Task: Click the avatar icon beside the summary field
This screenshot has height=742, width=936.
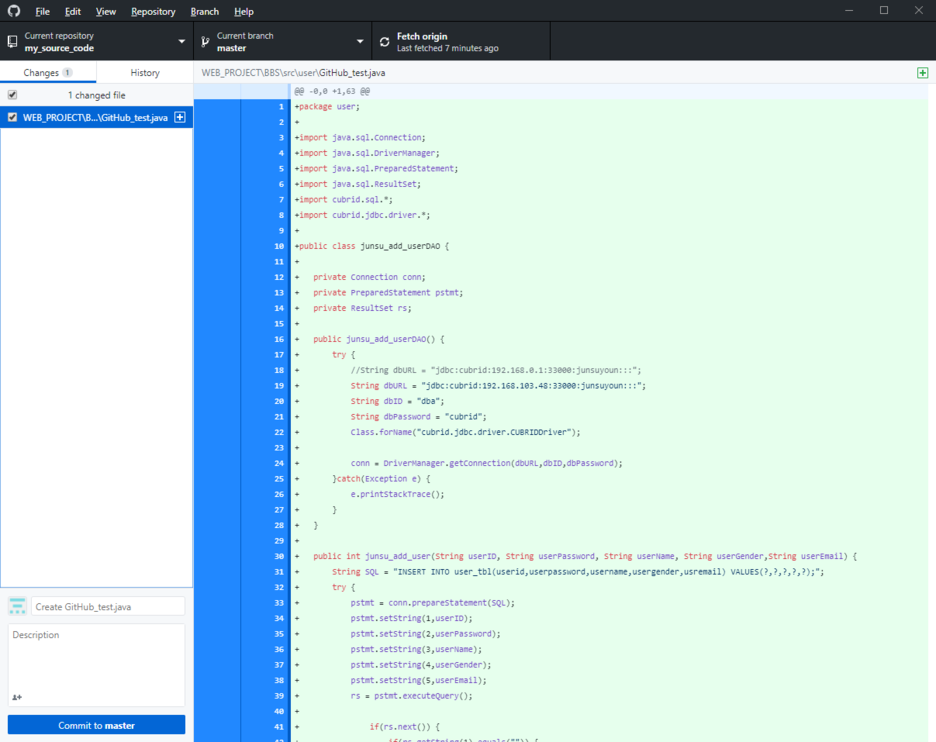Action: coord(16,605)
